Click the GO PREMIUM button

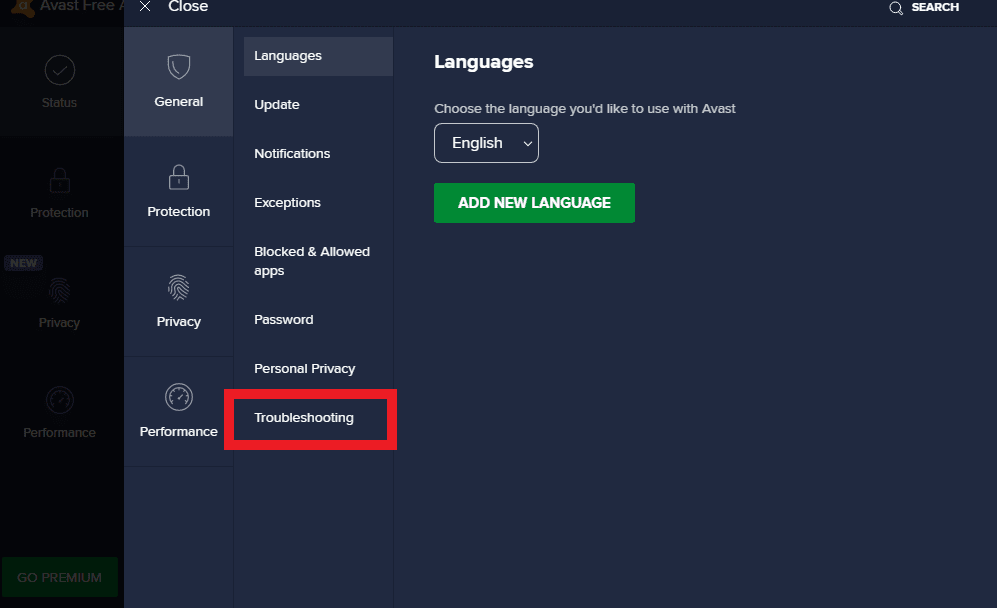tap(60, 577)
